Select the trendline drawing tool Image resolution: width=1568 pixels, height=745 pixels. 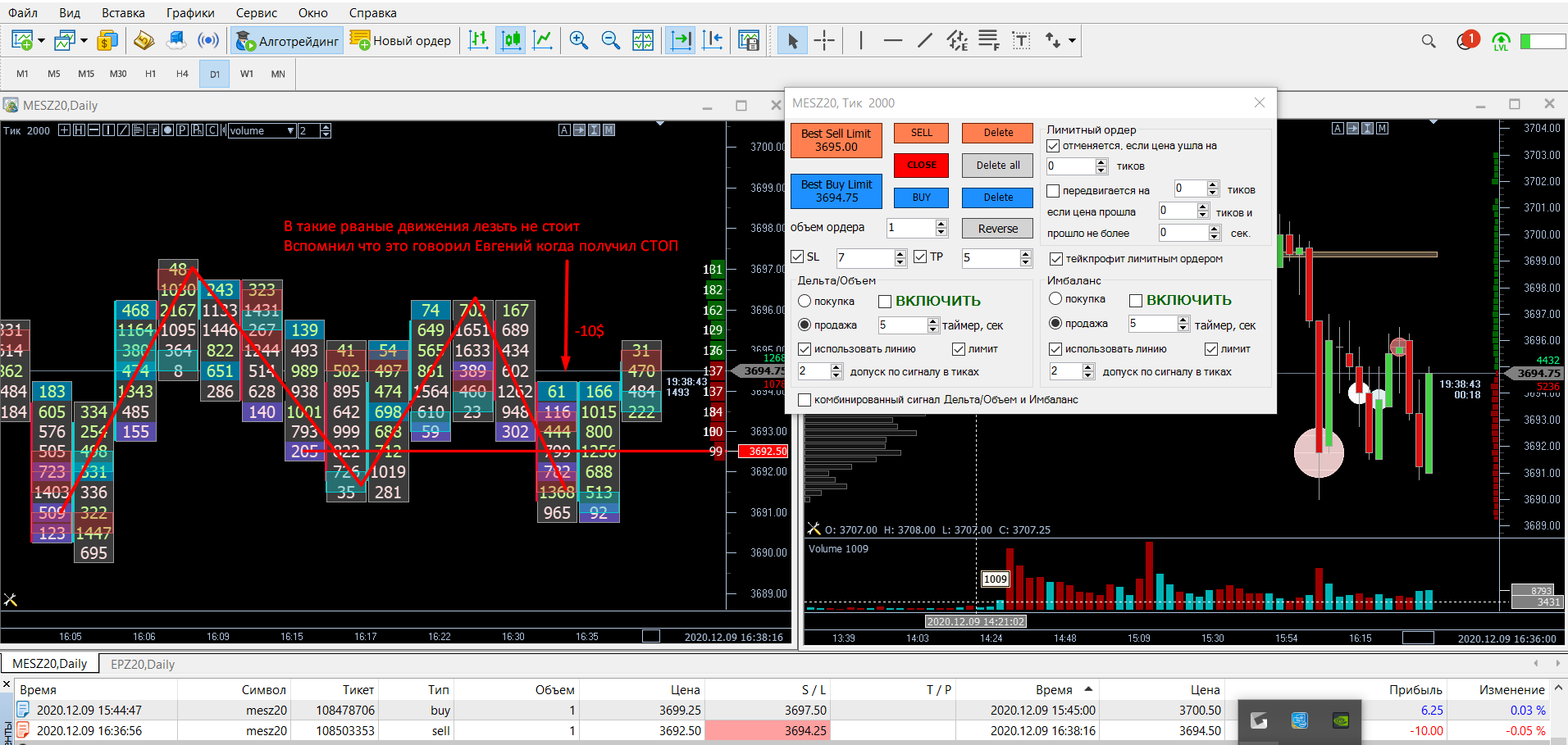[x=925, y=40]
